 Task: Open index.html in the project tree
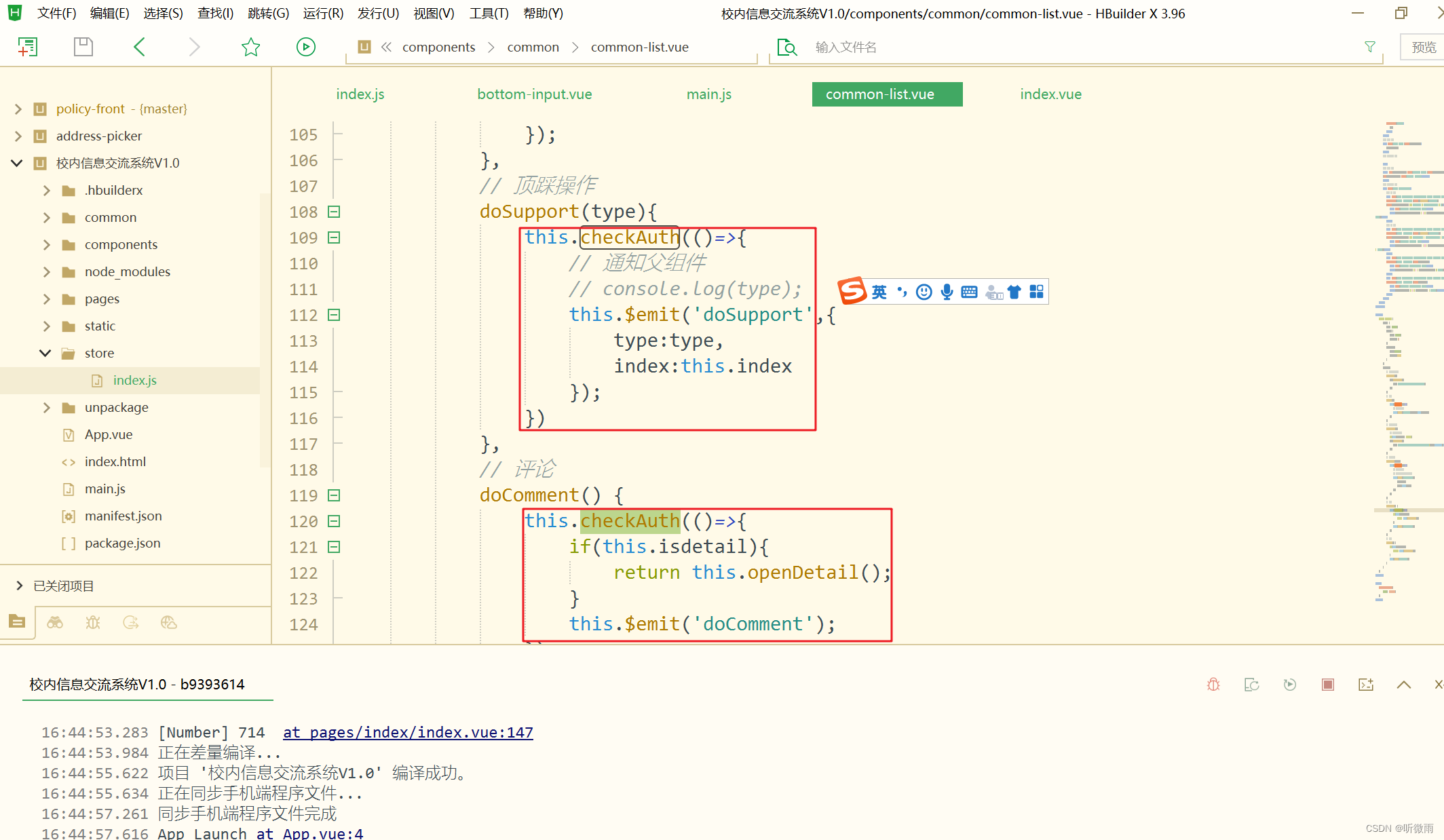[x=115, y=461]
